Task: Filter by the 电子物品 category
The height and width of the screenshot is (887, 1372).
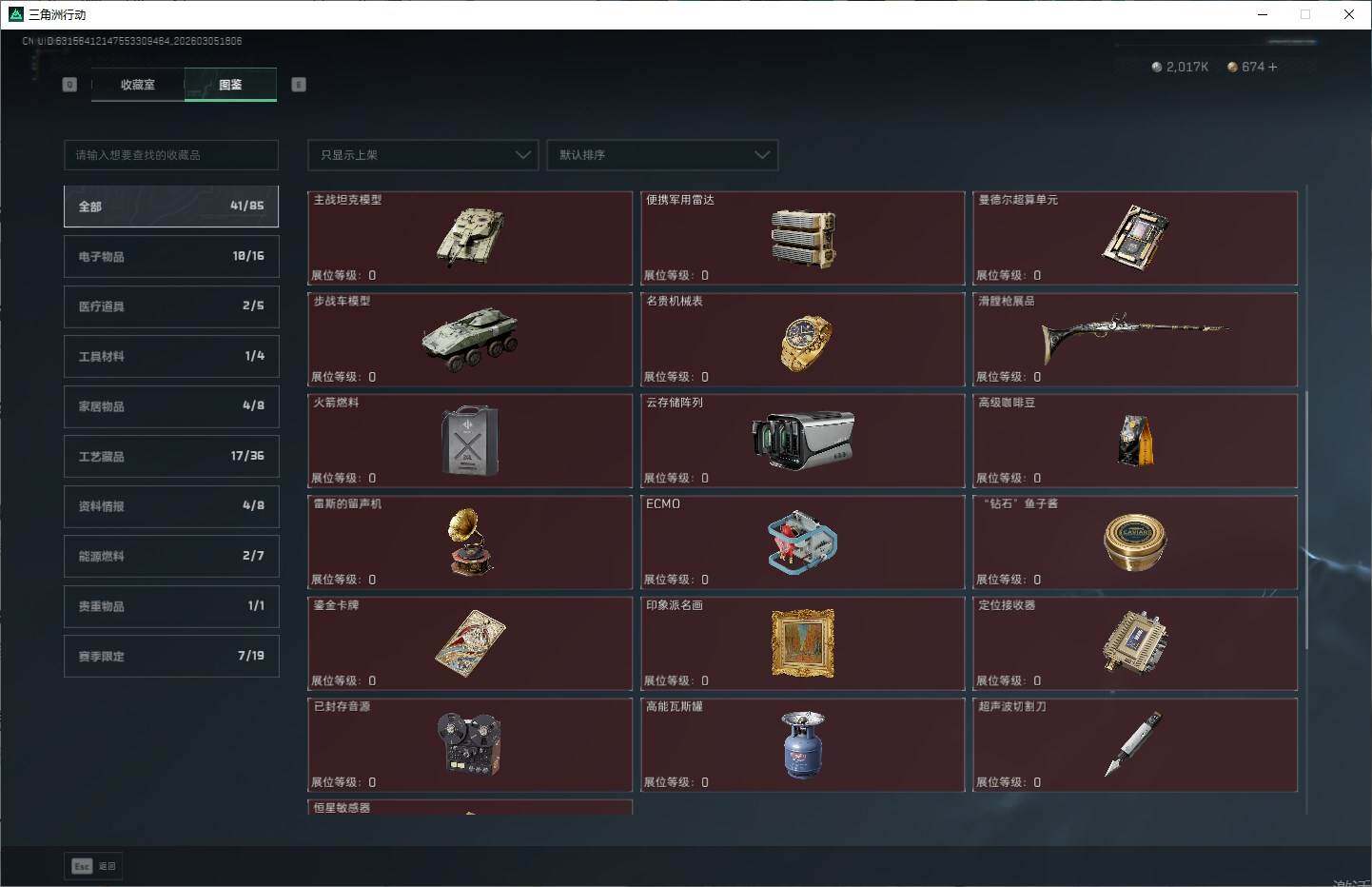Action: pyautogui.click(x=171, y=257)
